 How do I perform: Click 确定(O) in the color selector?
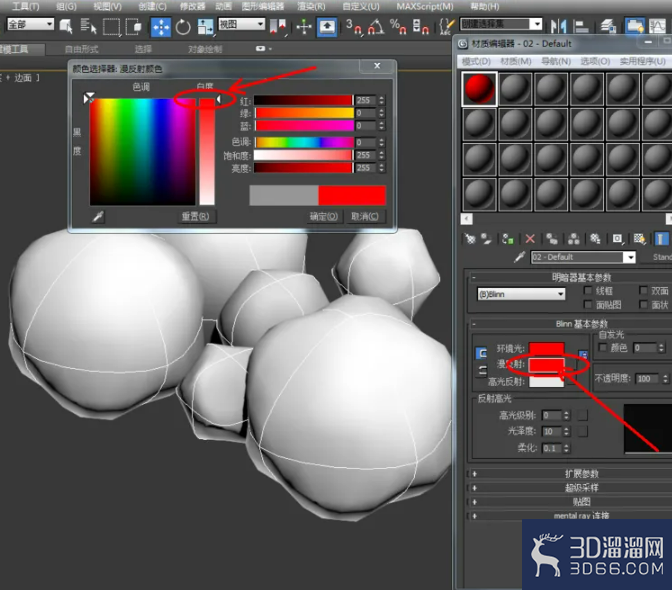pyautogui.click(x=324, y=217)
